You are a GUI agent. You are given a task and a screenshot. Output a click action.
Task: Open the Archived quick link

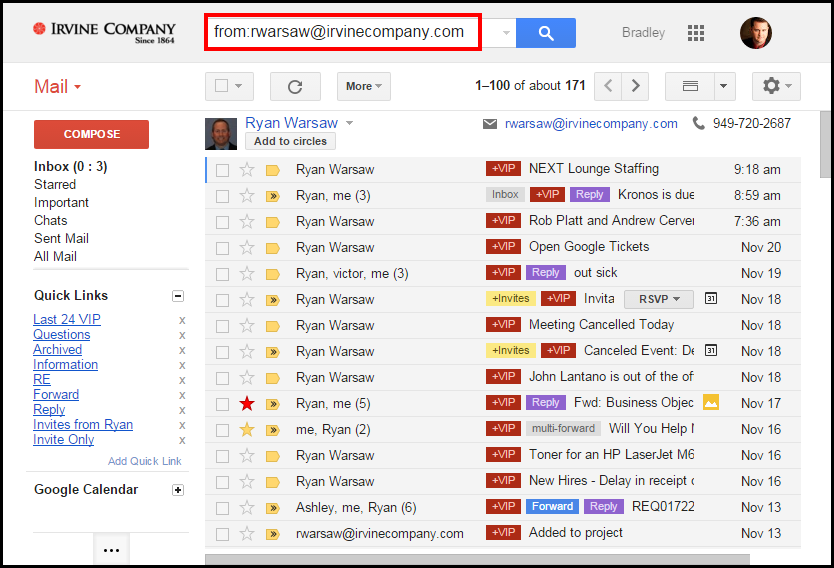point(57,350)
